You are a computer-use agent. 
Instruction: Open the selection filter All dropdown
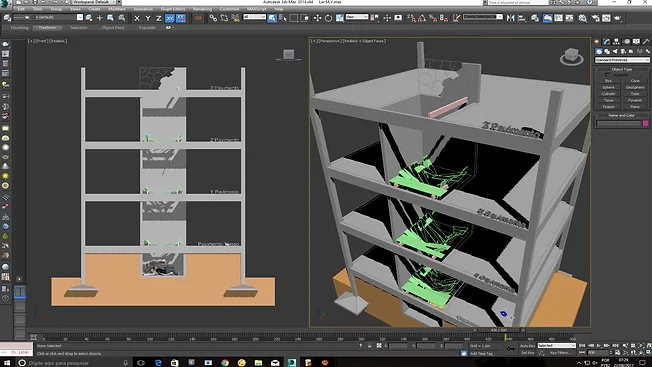[x=254, y=17]
